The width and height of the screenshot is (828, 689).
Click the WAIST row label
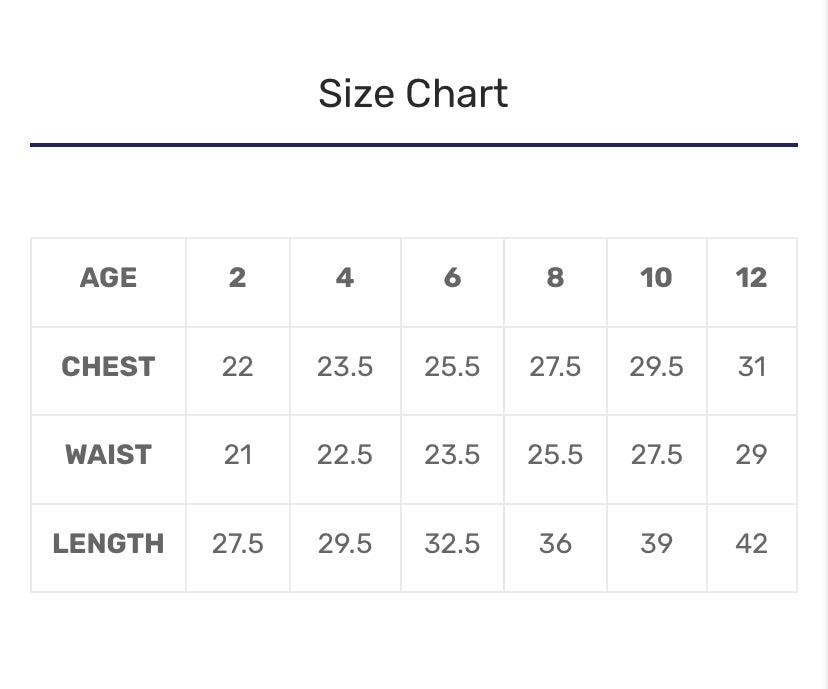[108, 455]
